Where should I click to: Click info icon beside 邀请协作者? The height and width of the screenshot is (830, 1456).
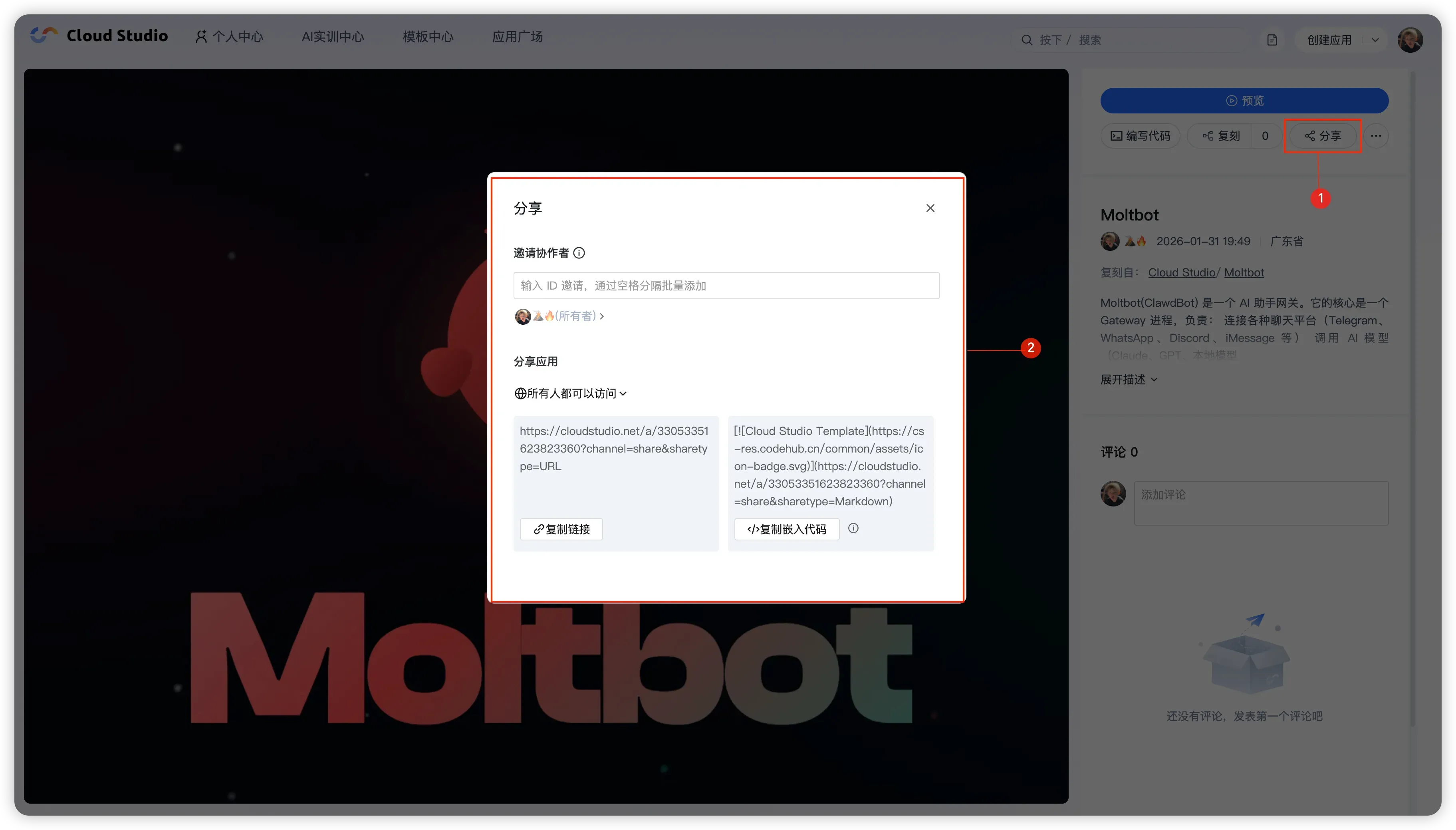pyautogui.click(x=579, y=252)
